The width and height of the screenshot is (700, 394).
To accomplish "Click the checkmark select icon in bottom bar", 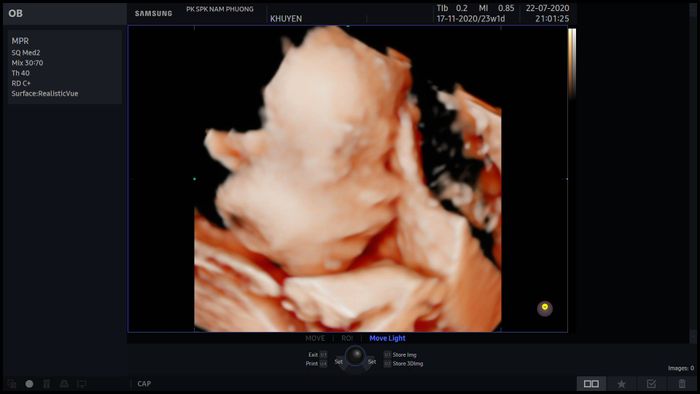I will coord(651,383).
